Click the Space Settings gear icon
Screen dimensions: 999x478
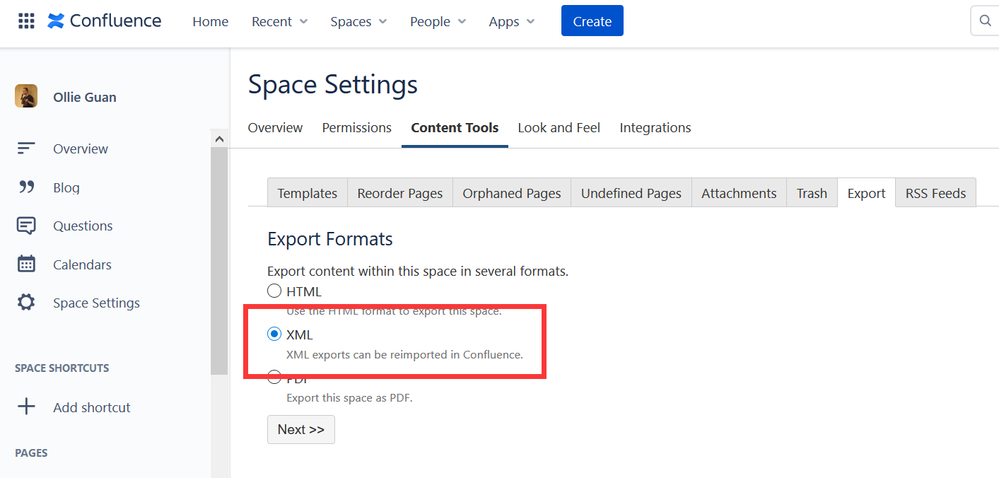pyautogui.click(x=26, y=303)
